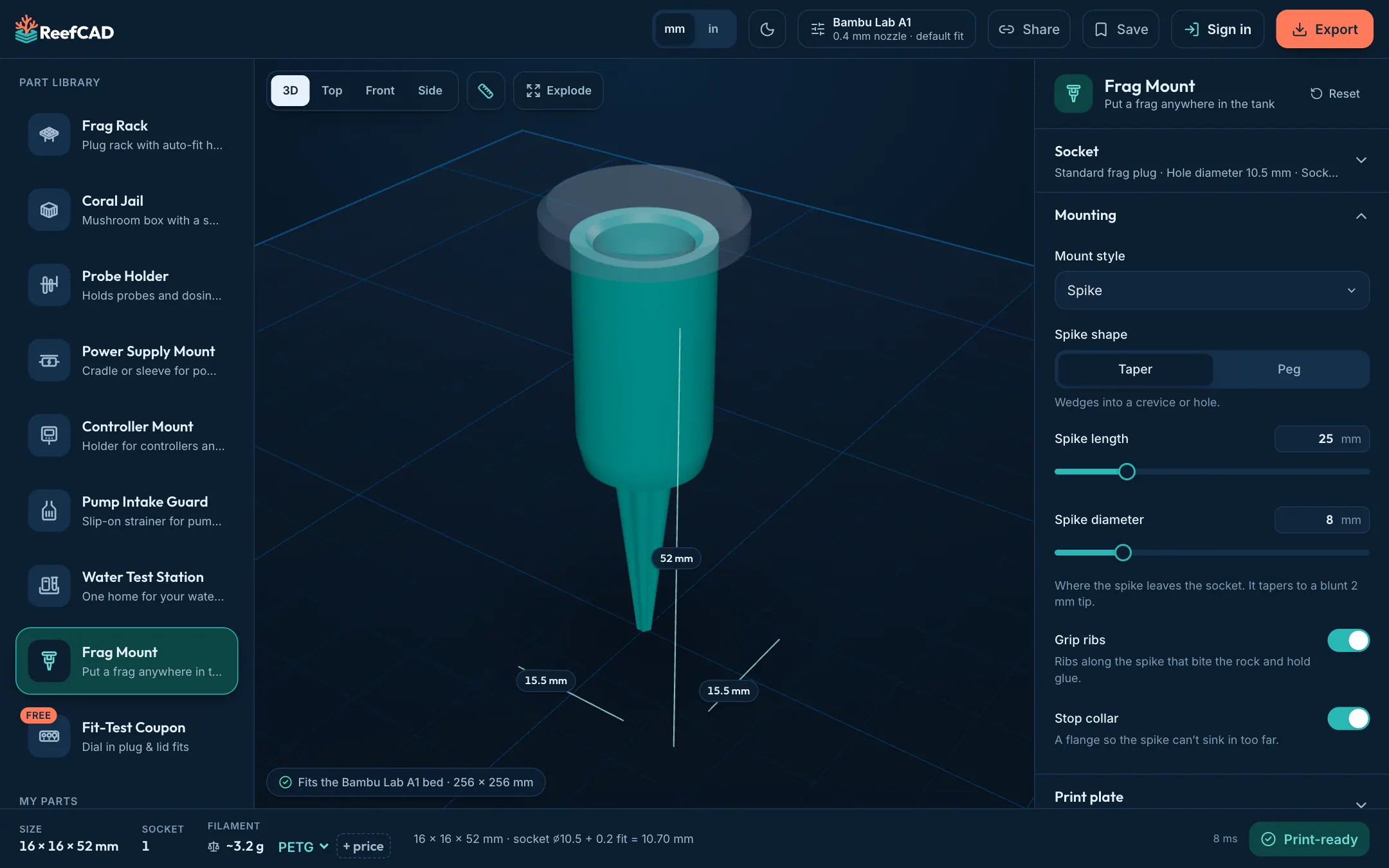Choose Peg spike shape

[x=1289, y=370]
